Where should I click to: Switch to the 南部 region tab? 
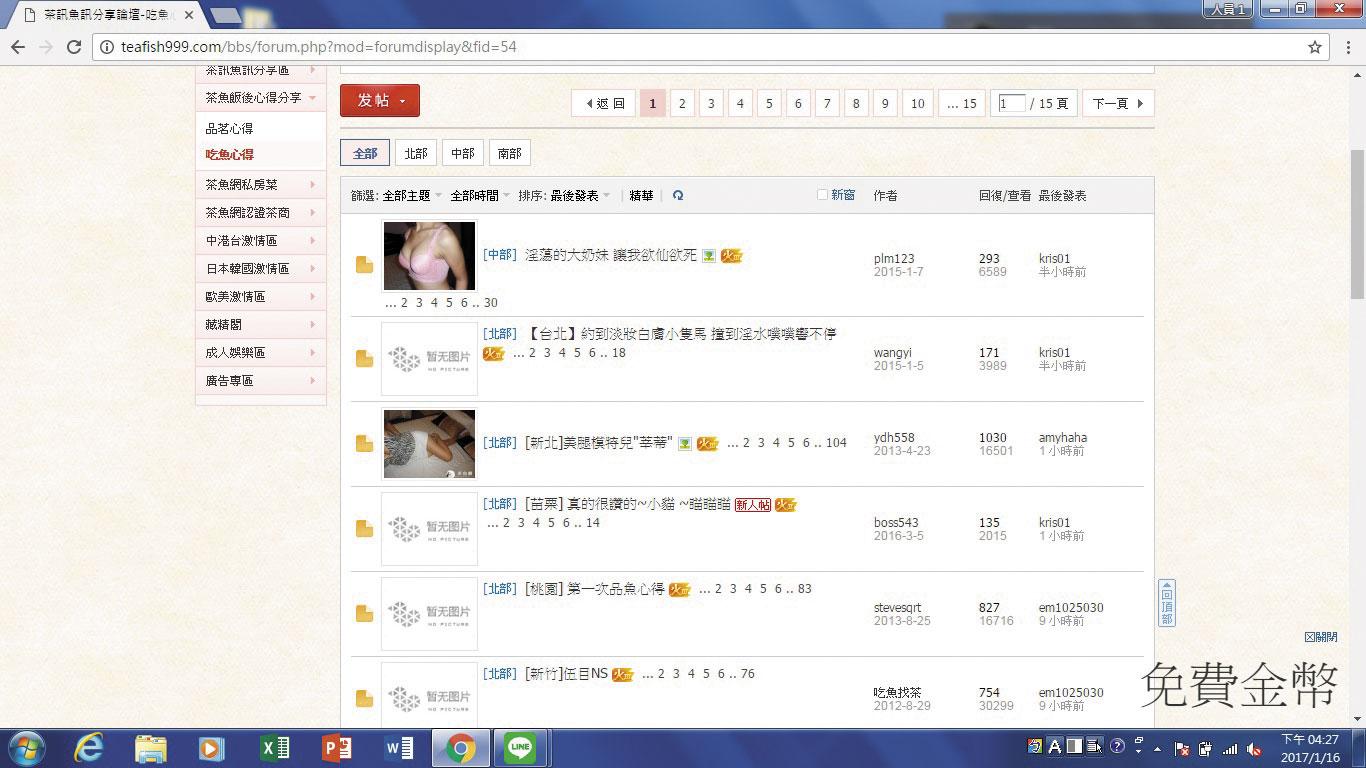point(509,153)
